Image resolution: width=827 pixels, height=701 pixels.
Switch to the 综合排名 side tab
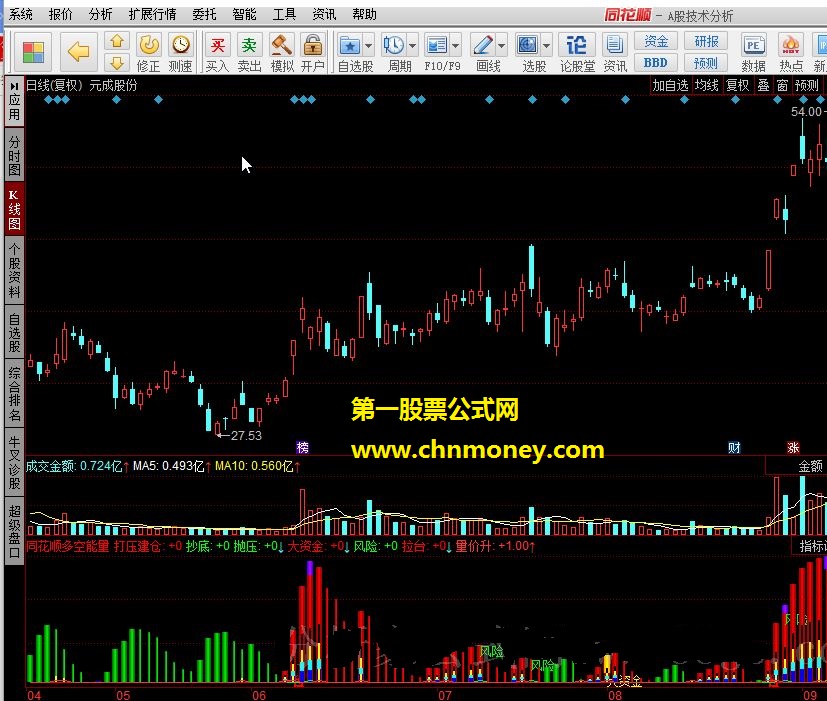(x=14, y=394)
